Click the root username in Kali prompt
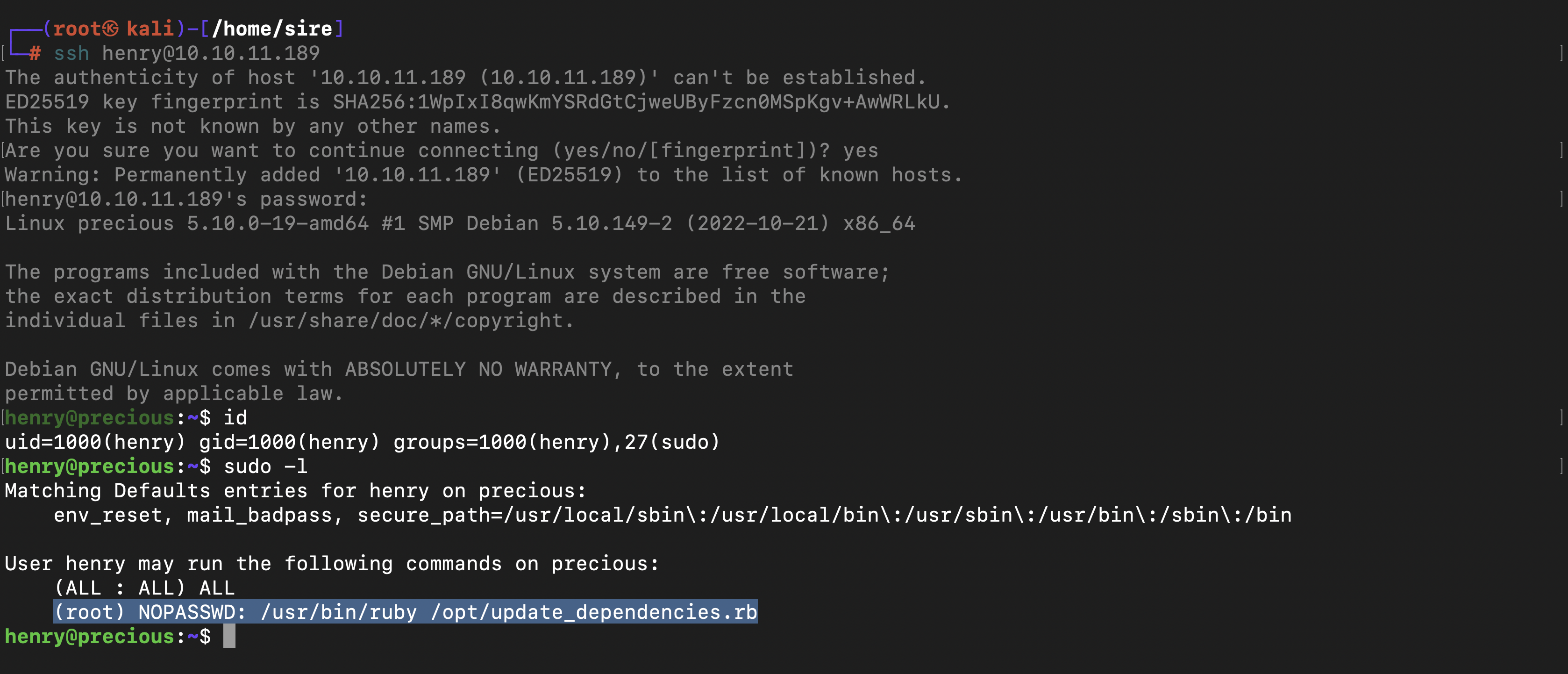Image resolution: width=1568 pixels, height=674 pixels. click(77, 29)
